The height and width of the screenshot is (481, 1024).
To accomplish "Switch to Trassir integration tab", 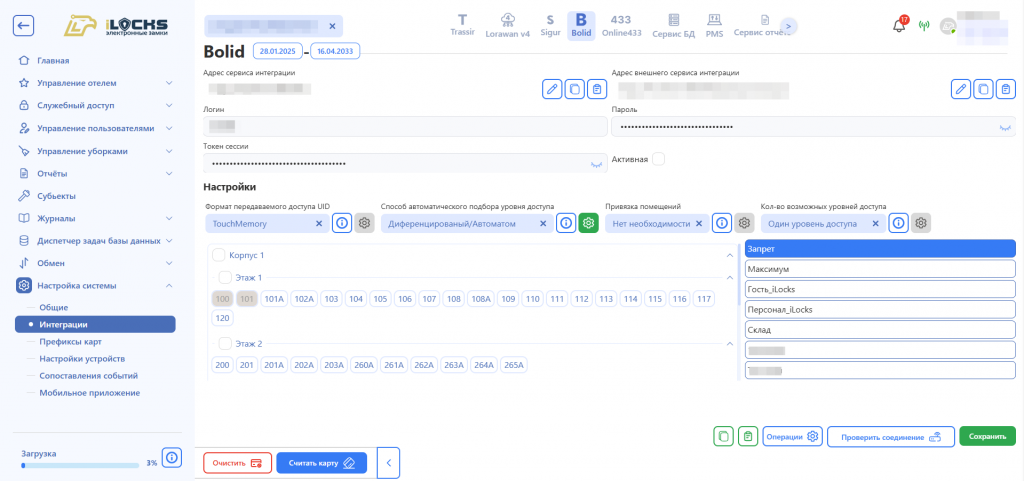I will pyautogui.click(x=462, y=25).
